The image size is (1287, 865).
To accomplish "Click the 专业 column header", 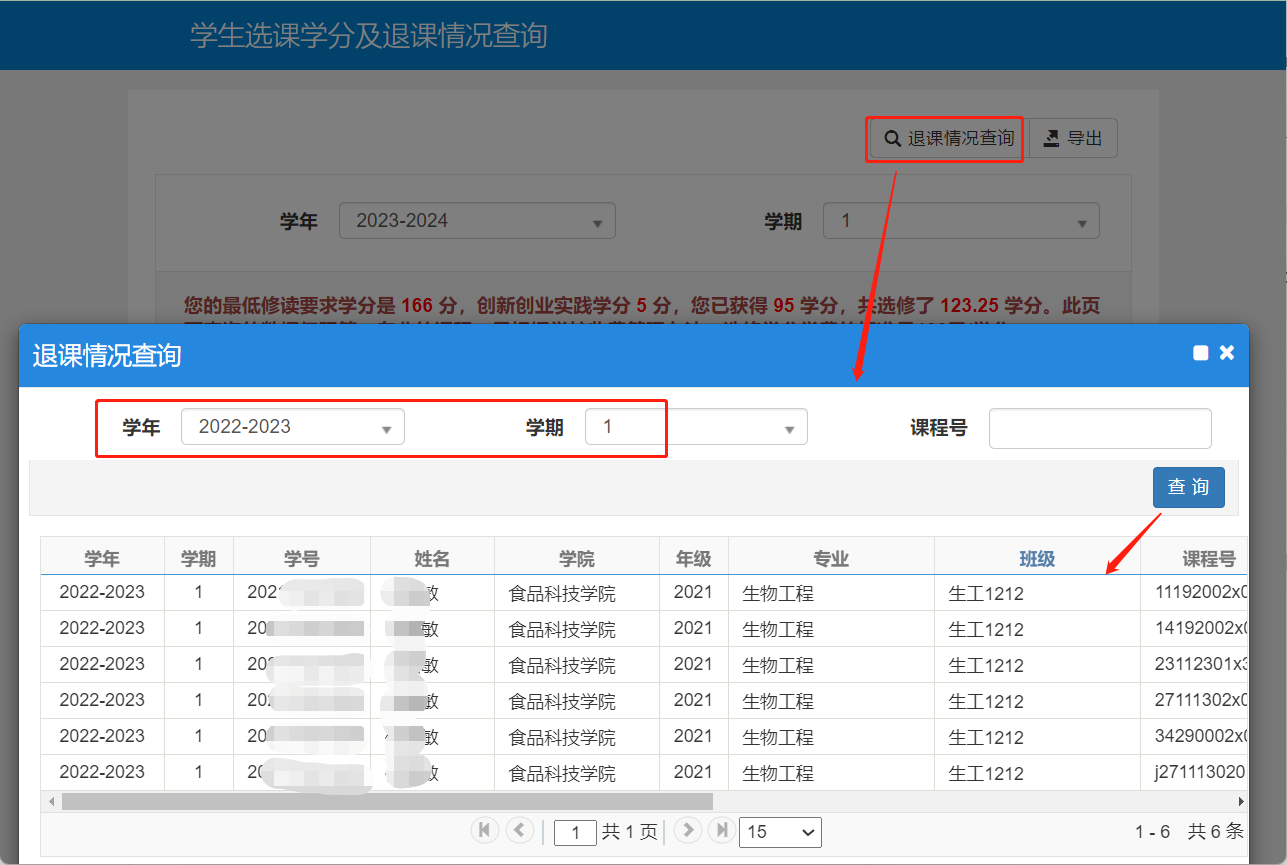I will click(x=831, y=559).
